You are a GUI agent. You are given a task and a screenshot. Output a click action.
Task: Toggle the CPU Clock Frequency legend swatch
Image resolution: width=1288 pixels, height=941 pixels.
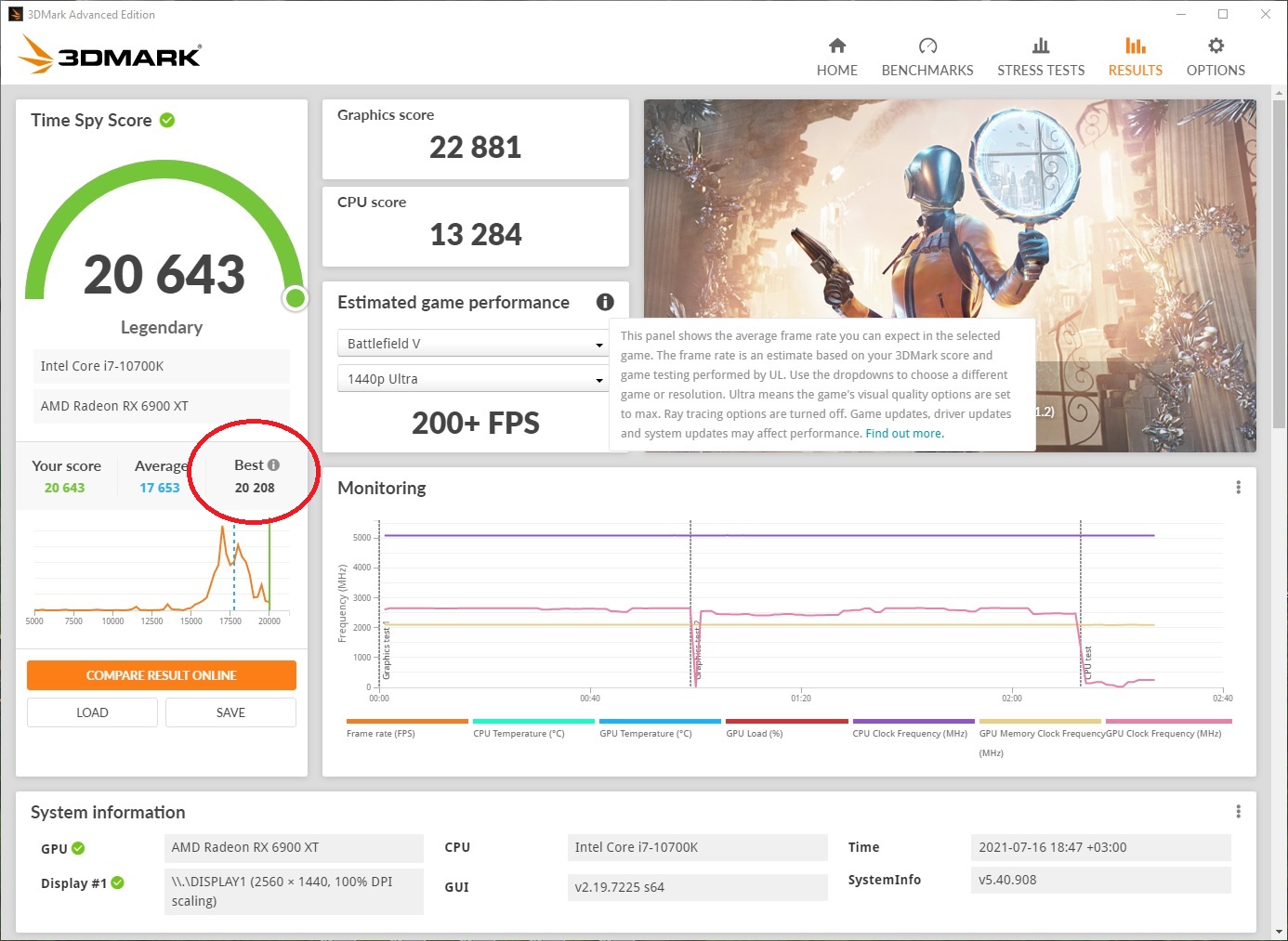913,721
